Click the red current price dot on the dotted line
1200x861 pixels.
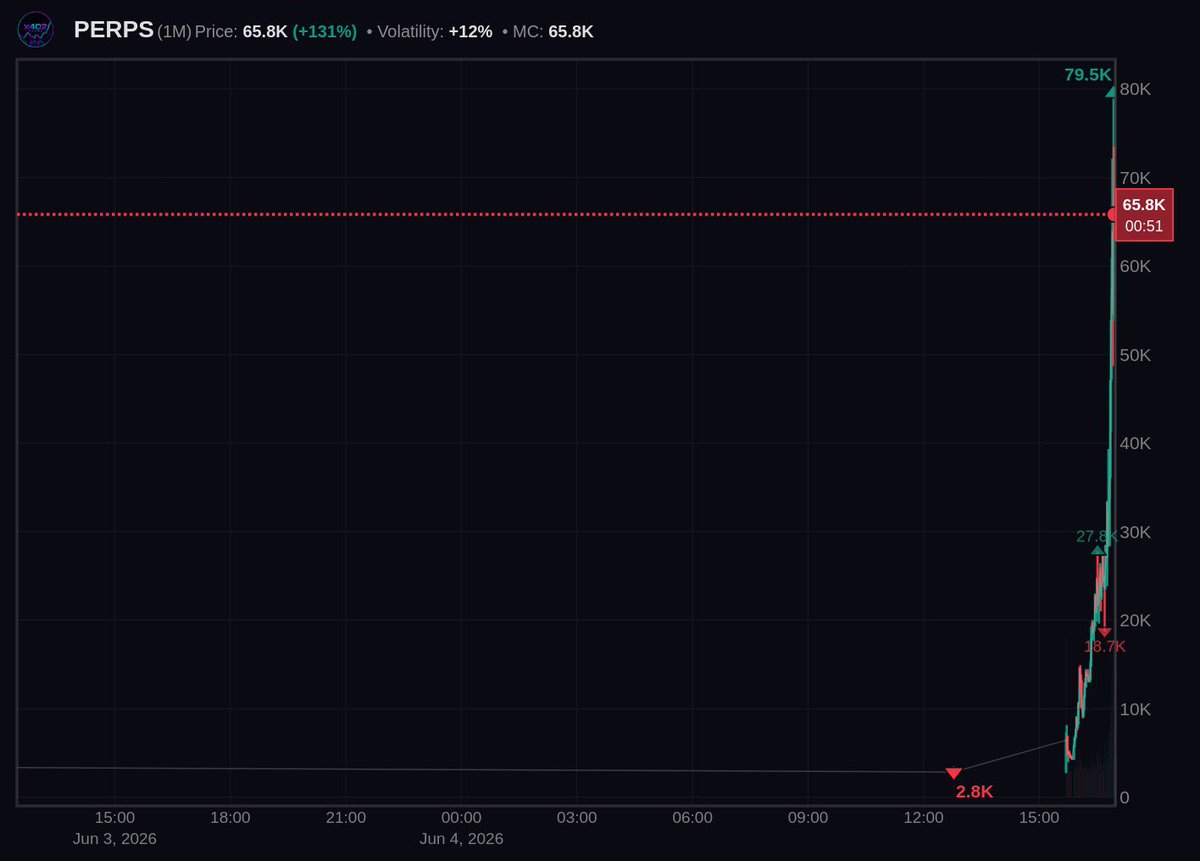(x=1113, y=214)
